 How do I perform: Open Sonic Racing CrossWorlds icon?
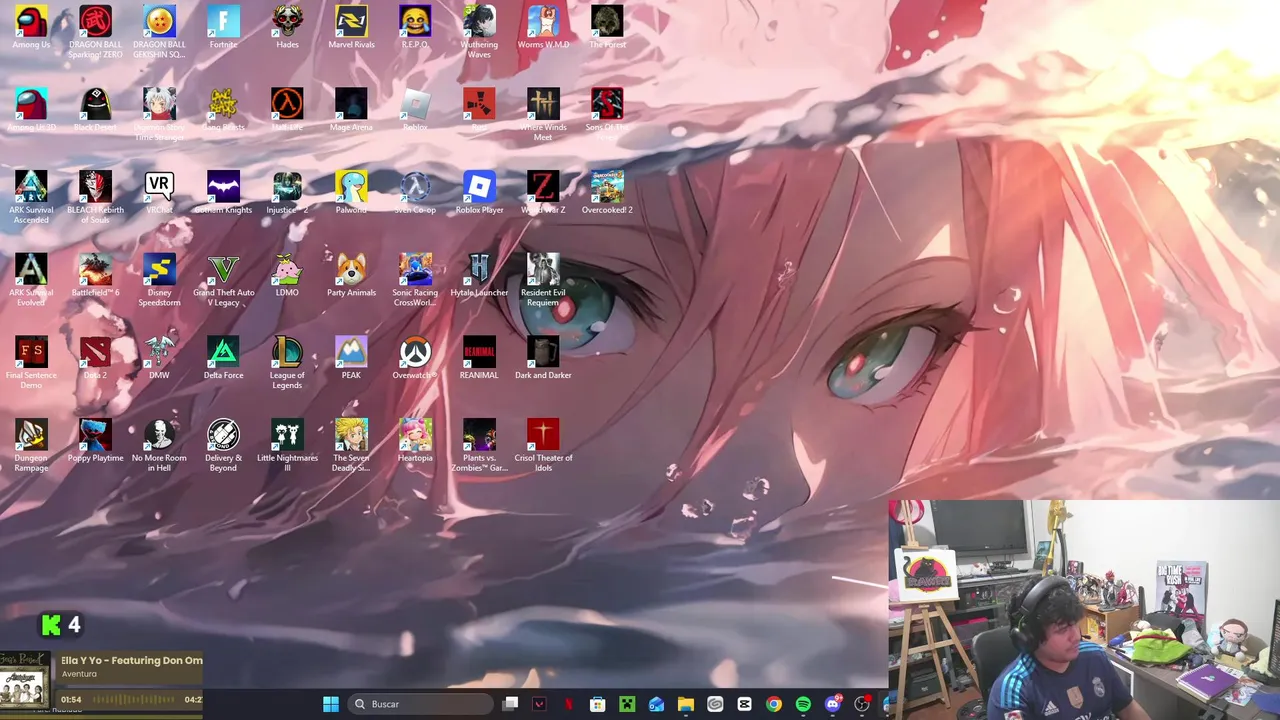coord(415,280)
